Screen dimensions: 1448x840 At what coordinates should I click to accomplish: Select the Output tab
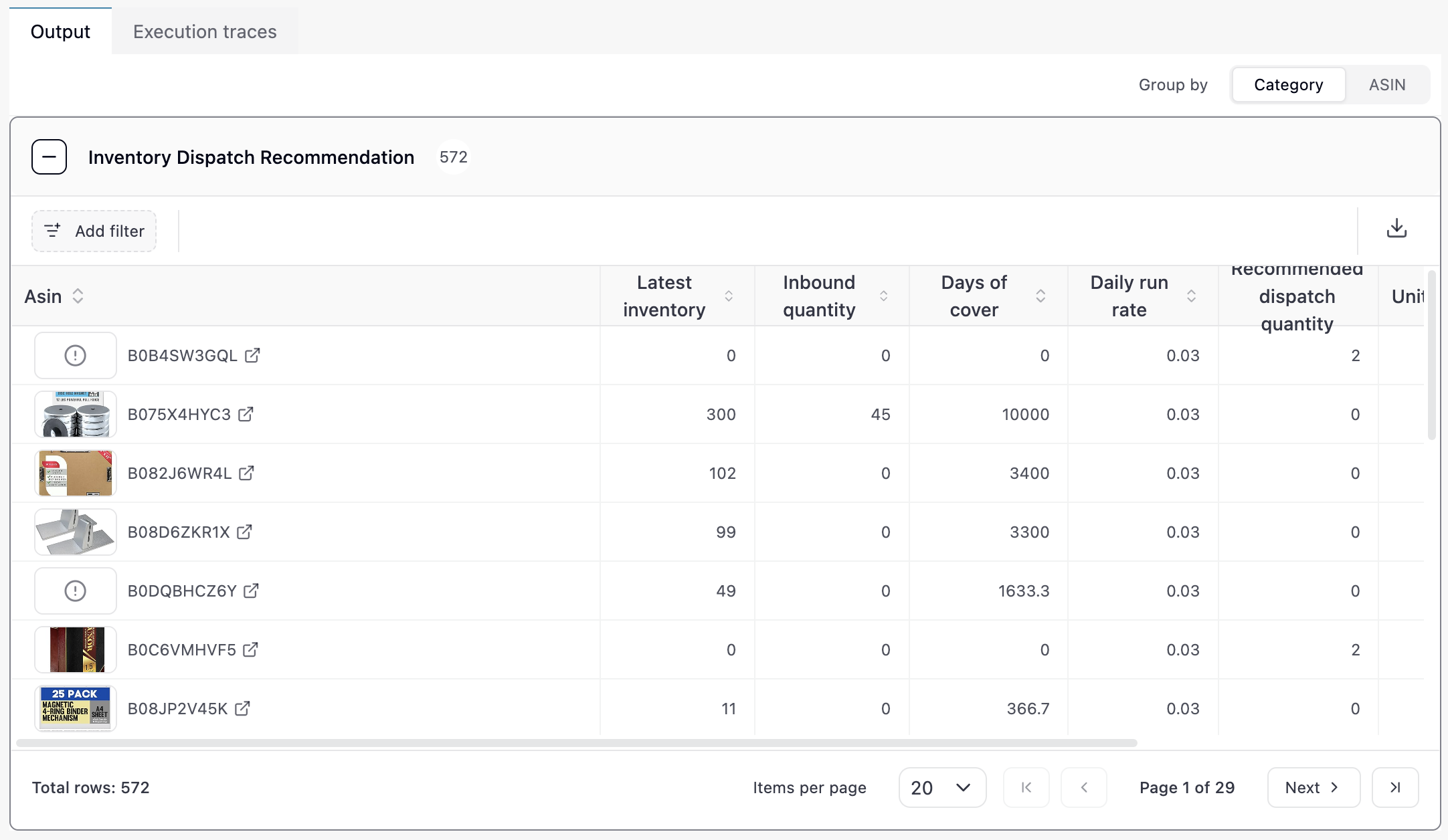pyautogui.click(x=60, y=31)
